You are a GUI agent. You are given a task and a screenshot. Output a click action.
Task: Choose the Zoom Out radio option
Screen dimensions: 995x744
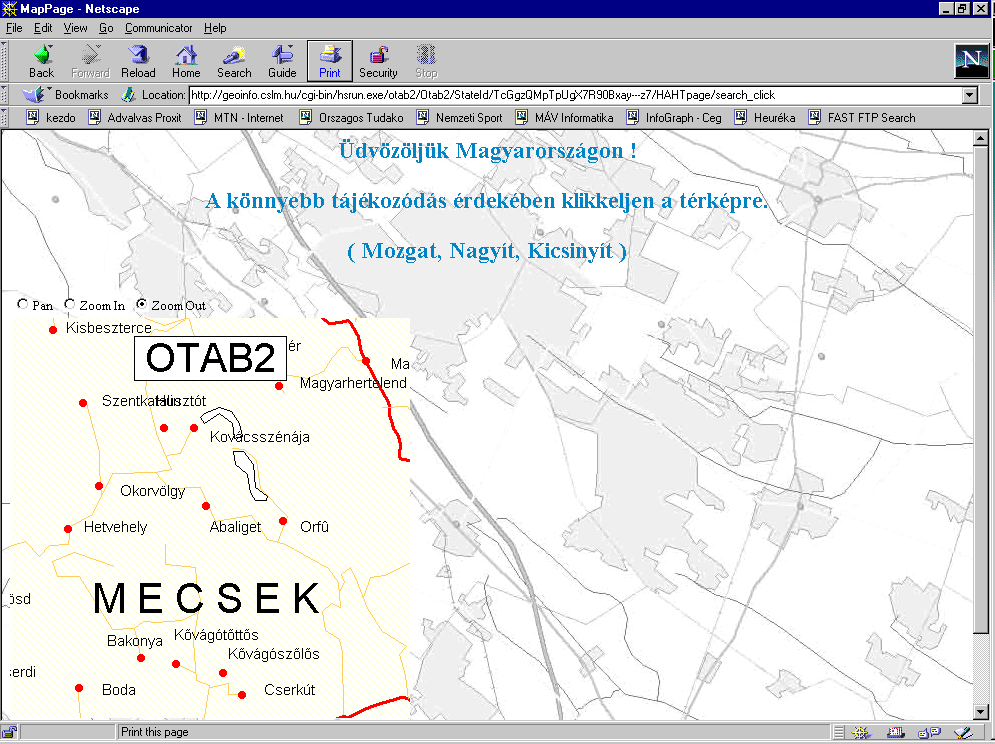pyautogui.click(x=142, y=304)
